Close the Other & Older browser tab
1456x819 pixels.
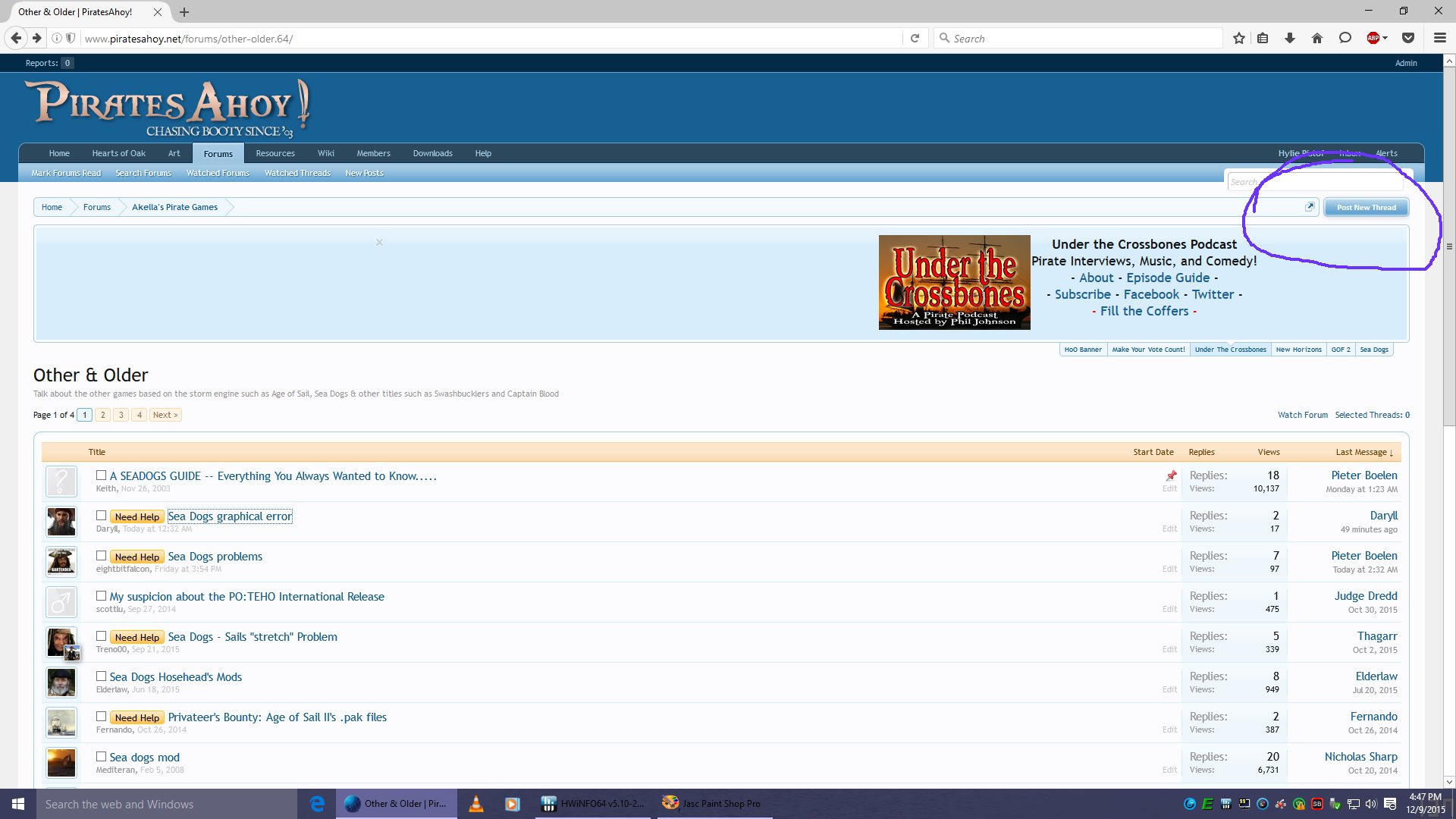pos(158,12)
